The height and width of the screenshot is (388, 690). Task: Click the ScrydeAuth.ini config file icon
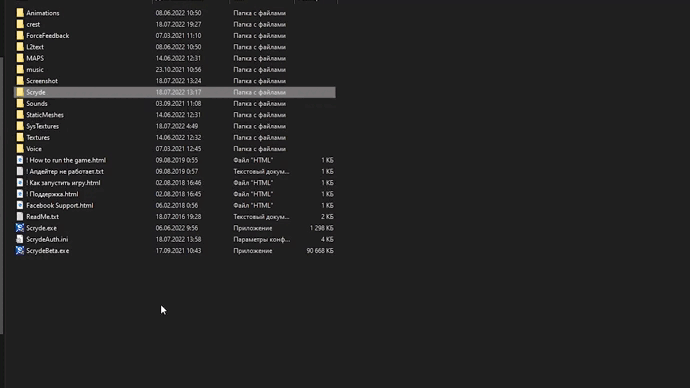(x=20, y=239)
